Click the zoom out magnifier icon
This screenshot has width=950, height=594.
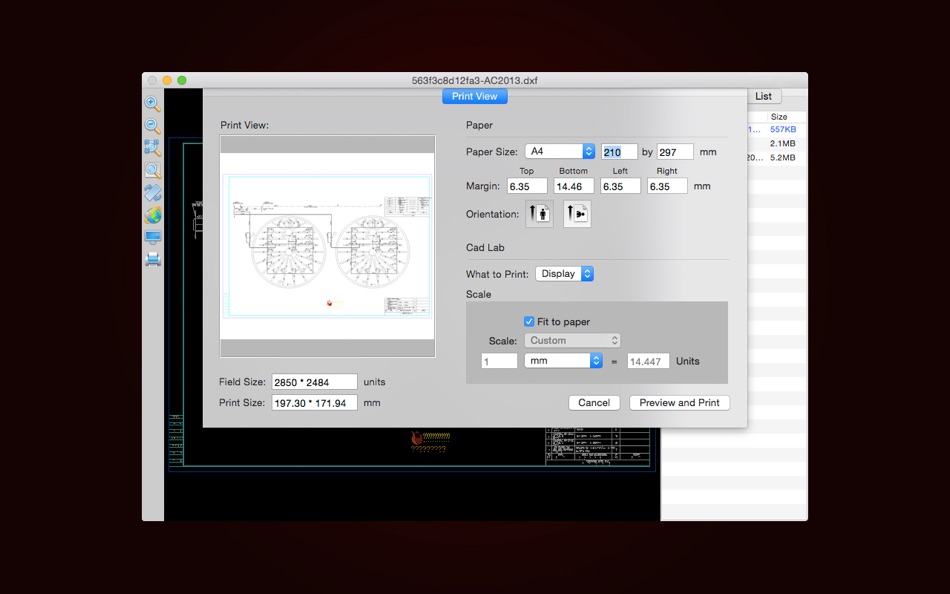152,126
